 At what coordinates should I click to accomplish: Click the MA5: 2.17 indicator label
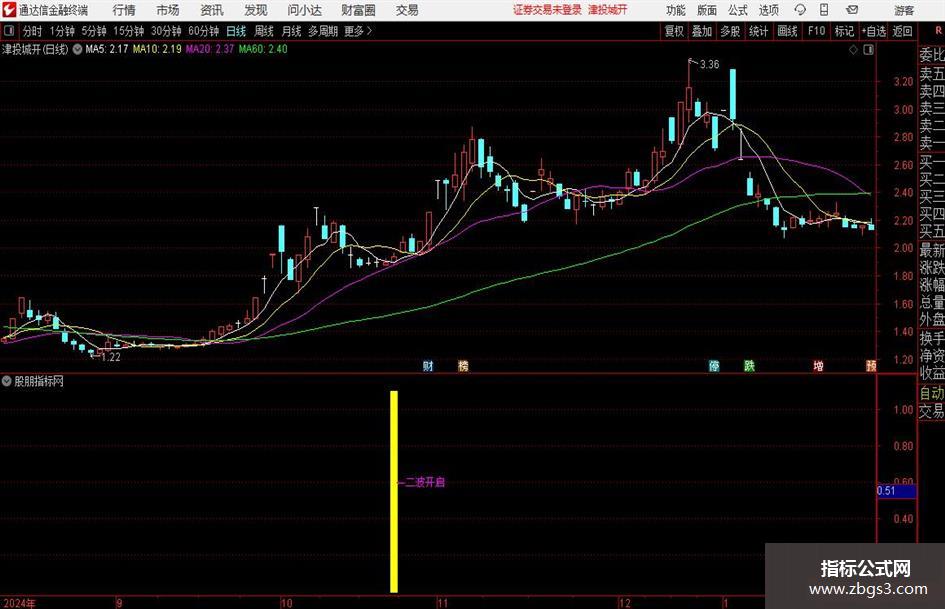[x=107, y=49]
